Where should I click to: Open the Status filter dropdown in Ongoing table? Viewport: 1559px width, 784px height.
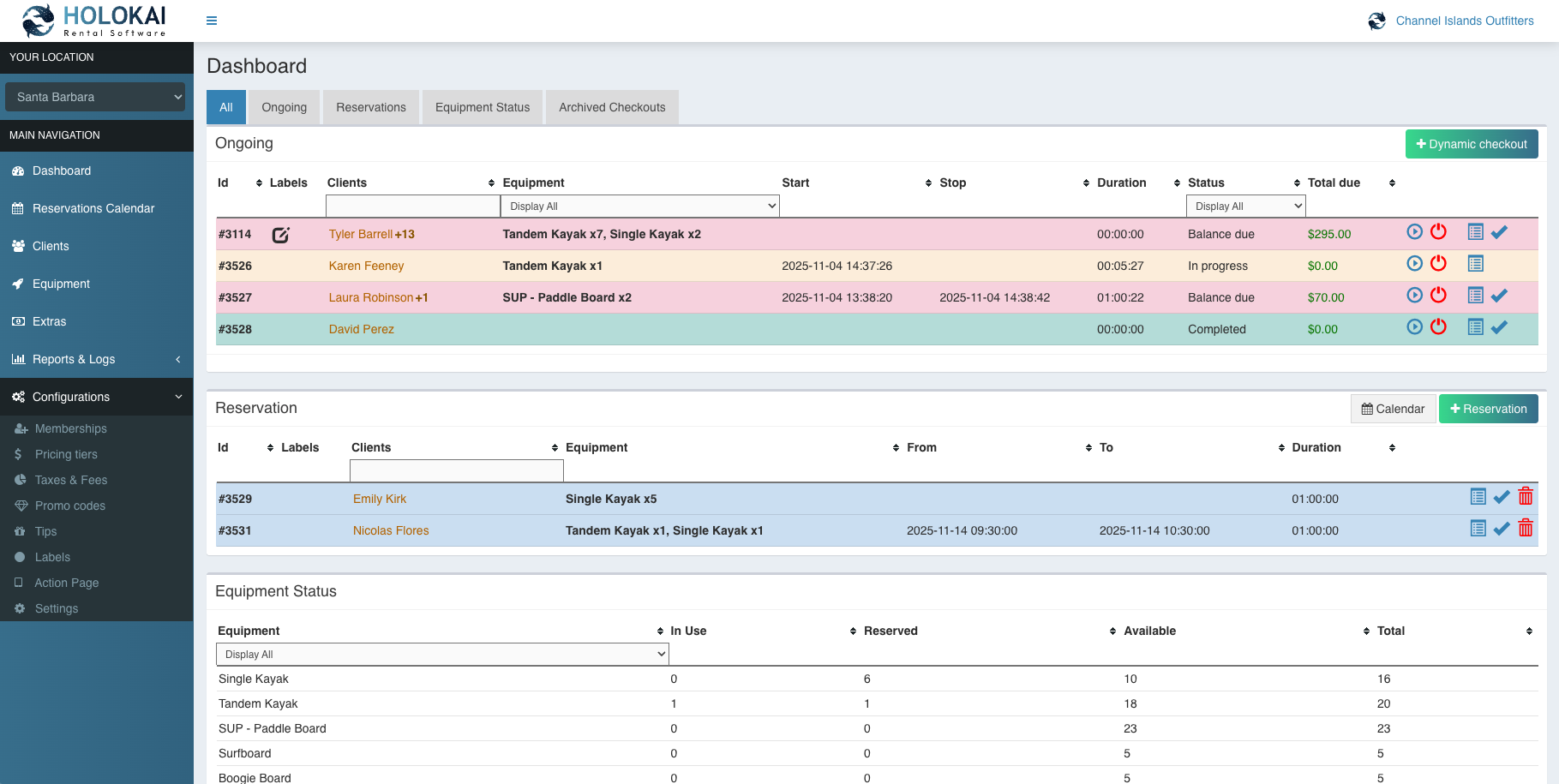point(1245,206)
